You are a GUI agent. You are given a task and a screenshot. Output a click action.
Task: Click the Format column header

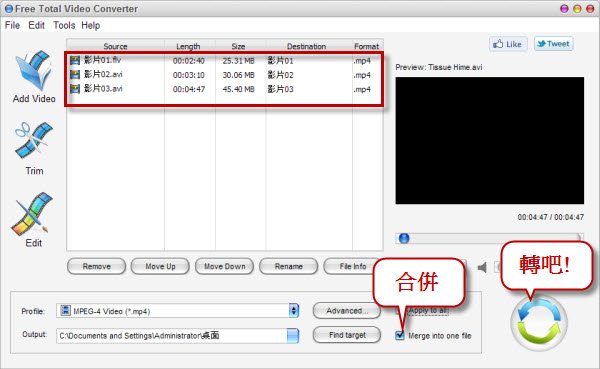(x=366, y=46)
